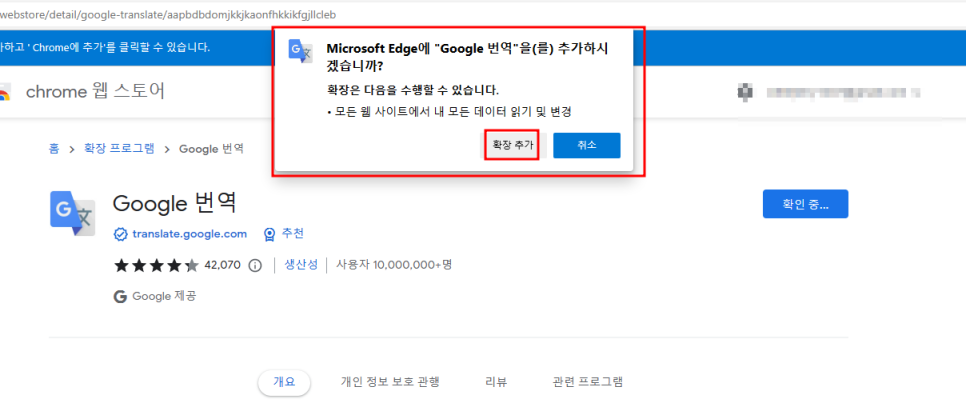This screenshot has height=419, width=966.
Task: Click the permission text 모든 웹 사이트에서
Action: click(x=453, y=112)
